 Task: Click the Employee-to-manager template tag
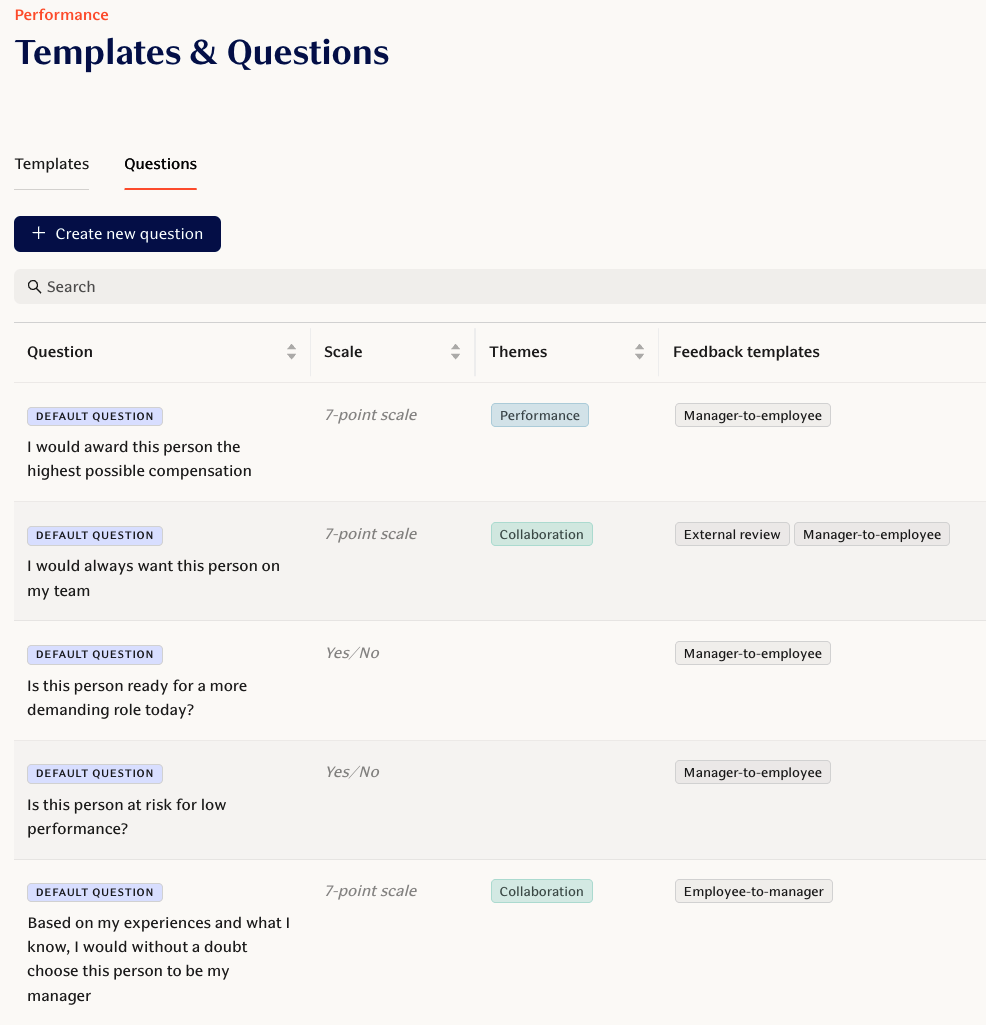(753, 892)
